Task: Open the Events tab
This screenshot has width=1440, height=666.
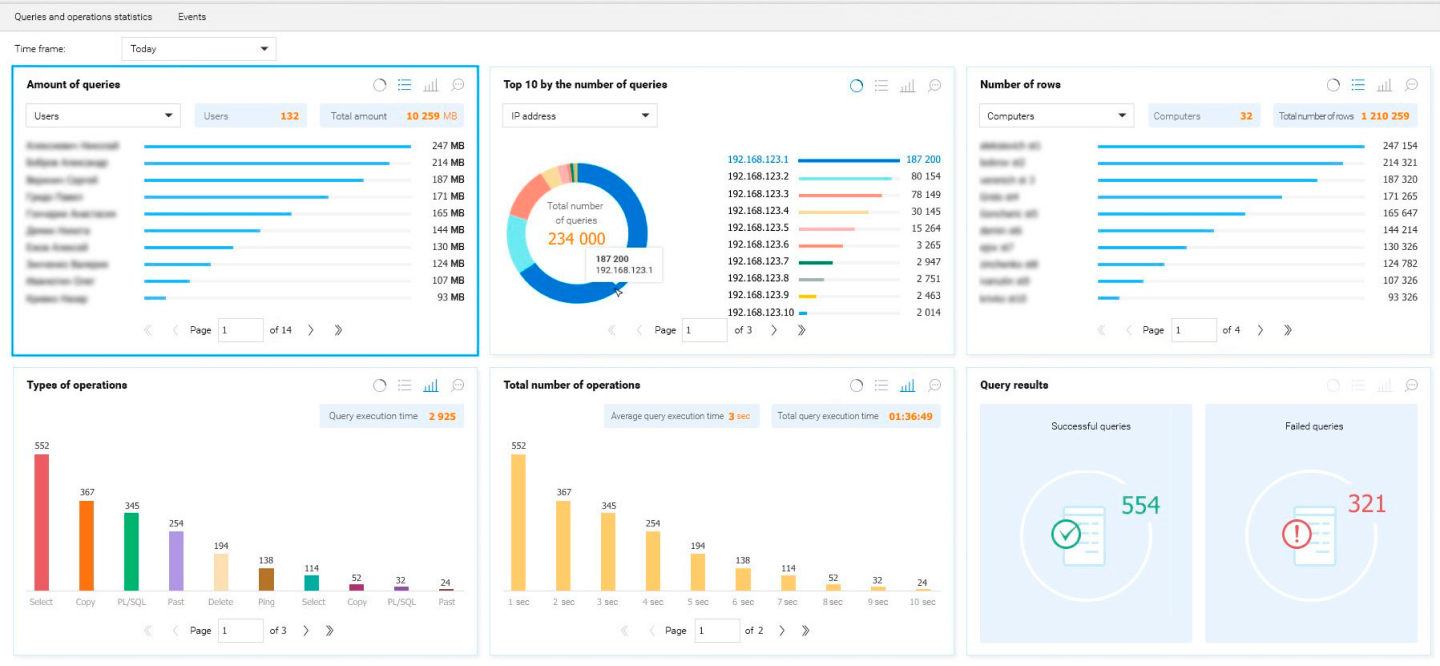Action: 192,17
